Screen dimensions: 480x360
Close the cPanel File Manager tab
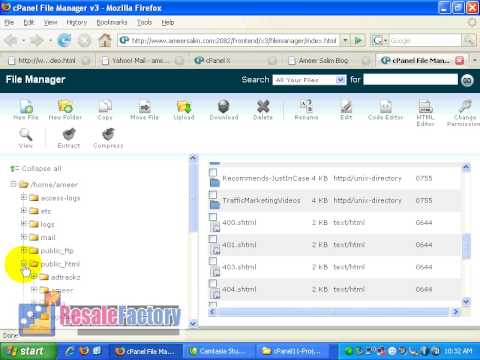[x=460, y=60]
